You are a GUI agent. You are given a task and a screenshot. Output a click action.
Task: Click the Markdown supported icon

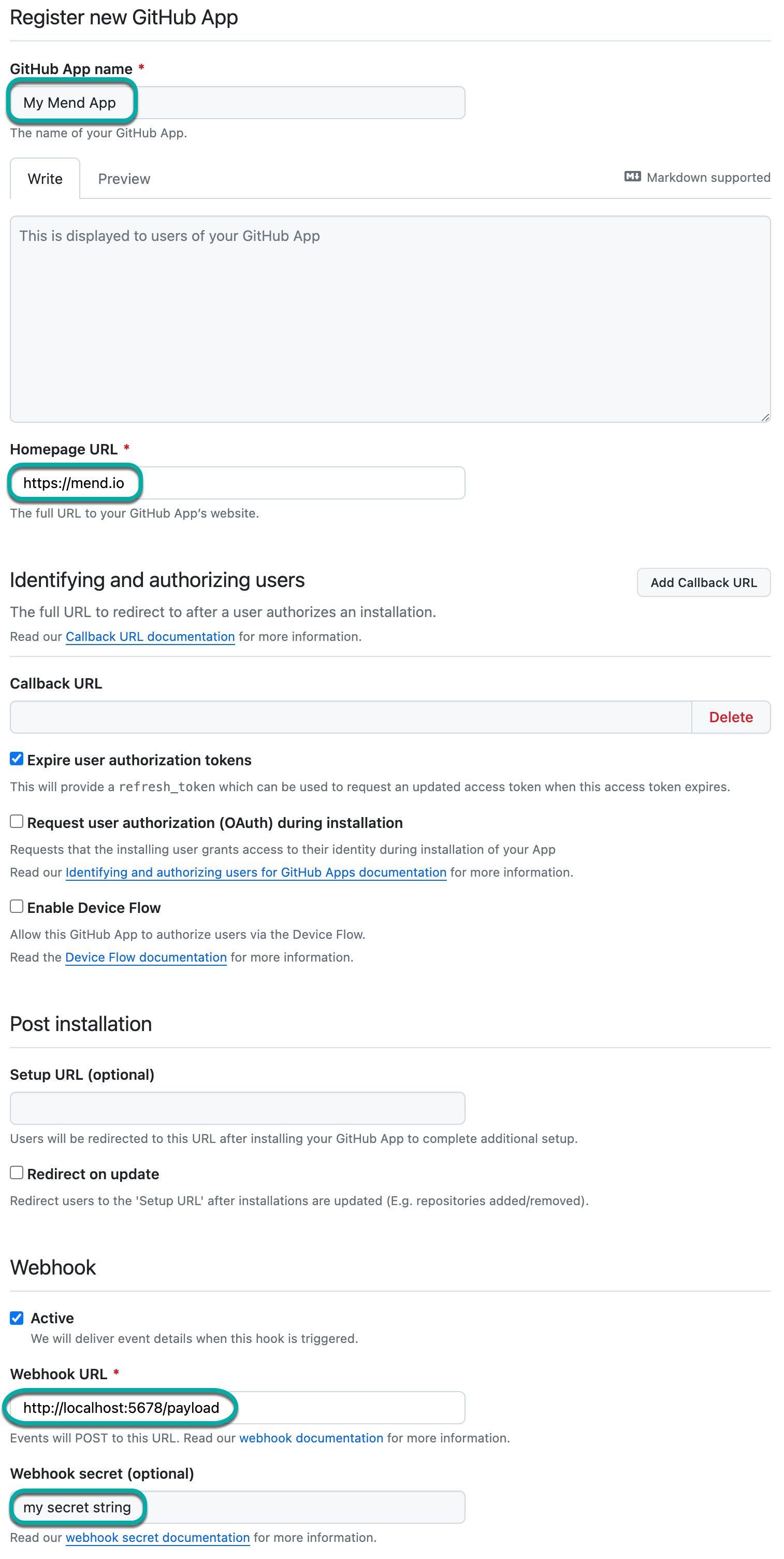point(632,177)
